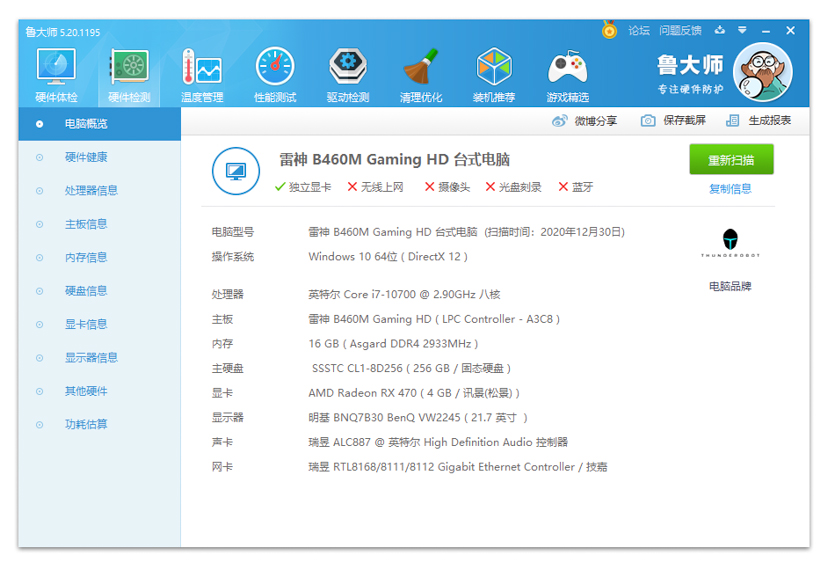This screenshot has width=835, height=570.
Task: Click the 英特尔 Core i7-10700 processor value
Action: click(404, 294)
